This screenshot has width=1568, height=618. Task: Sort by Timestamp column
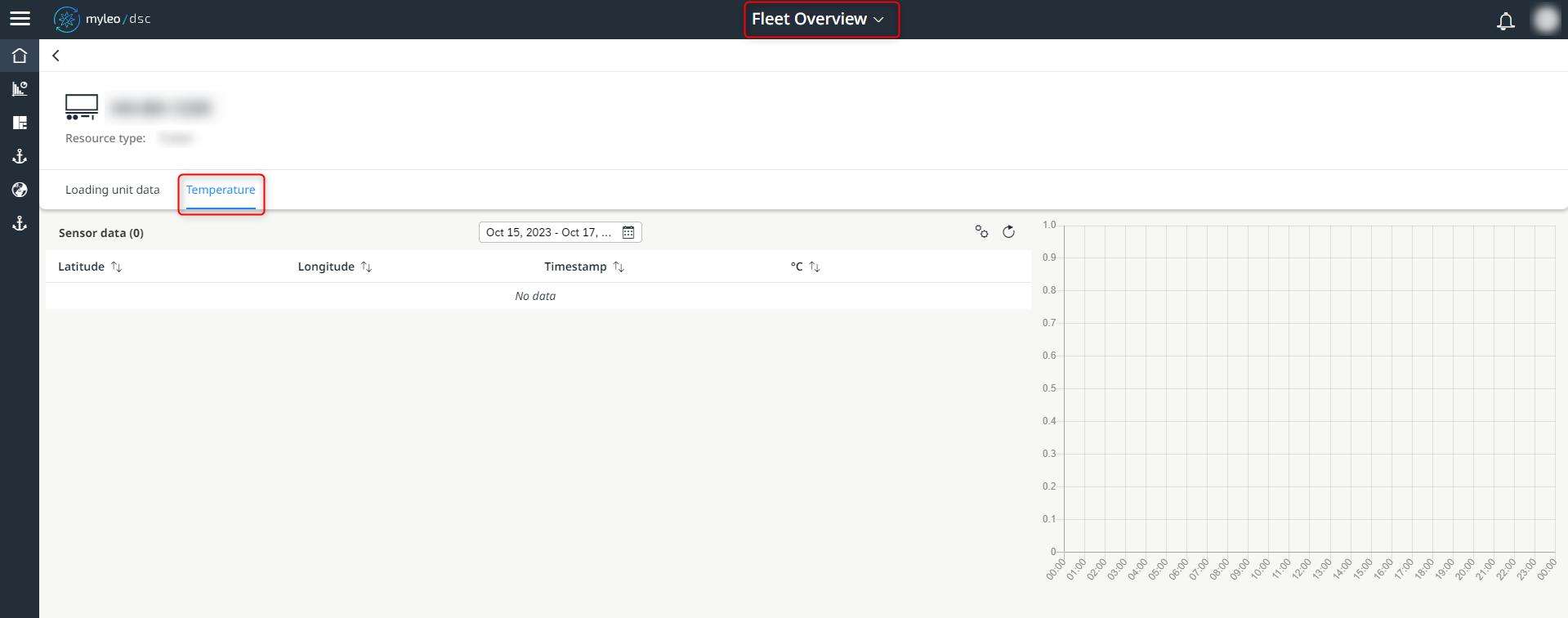pyautogui.click(x=584, y=266)
